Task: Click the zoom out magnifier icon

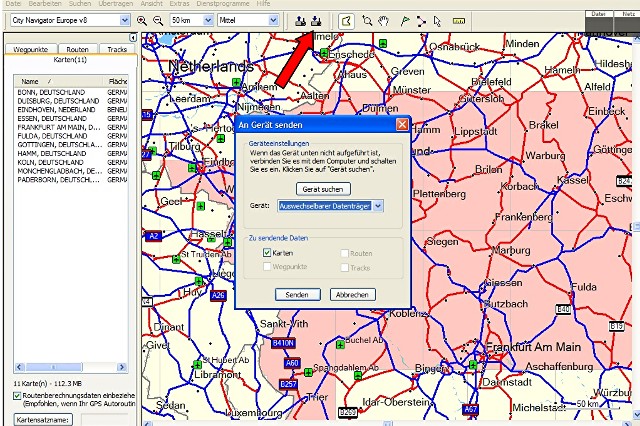Action: click(x=158, y=20)
